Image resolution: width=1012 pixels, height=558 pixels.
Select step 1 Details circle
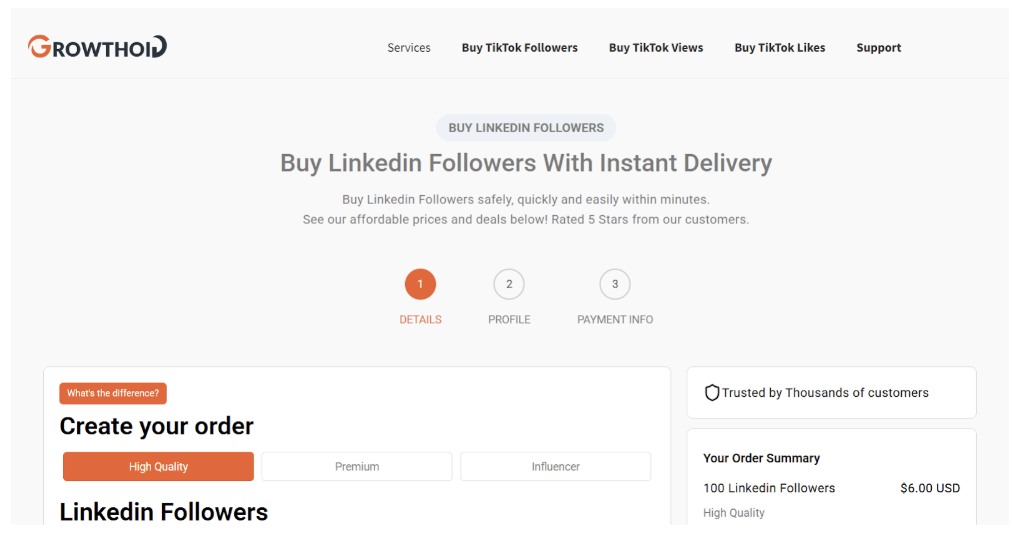[x=420, y=284]
